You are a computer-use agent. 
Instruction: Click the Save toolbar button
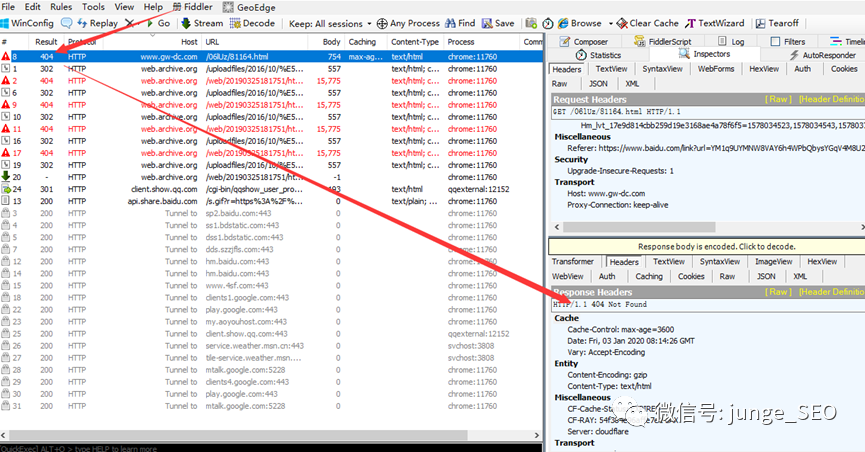pyautogui.click(x=498, y=23)
